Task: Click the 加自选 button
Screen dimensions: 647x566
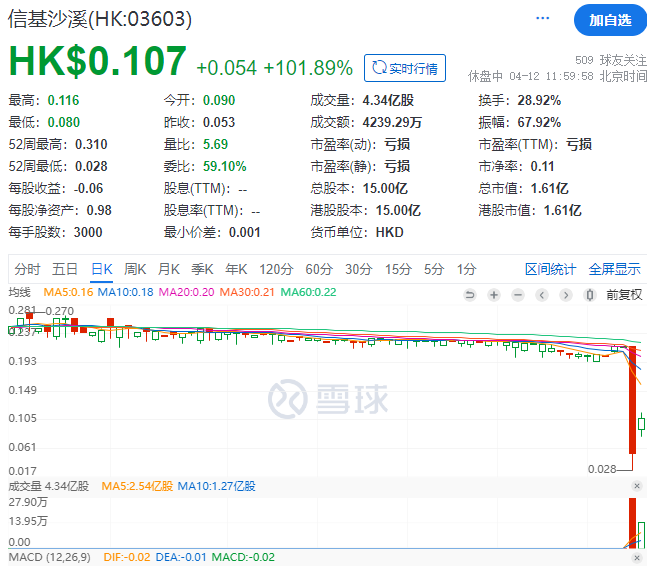Action: pos(610,20)
